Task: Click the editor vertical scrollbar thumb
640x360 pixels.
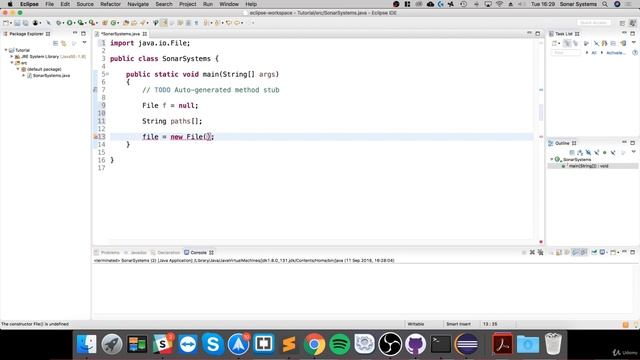Action: point(541,112)
